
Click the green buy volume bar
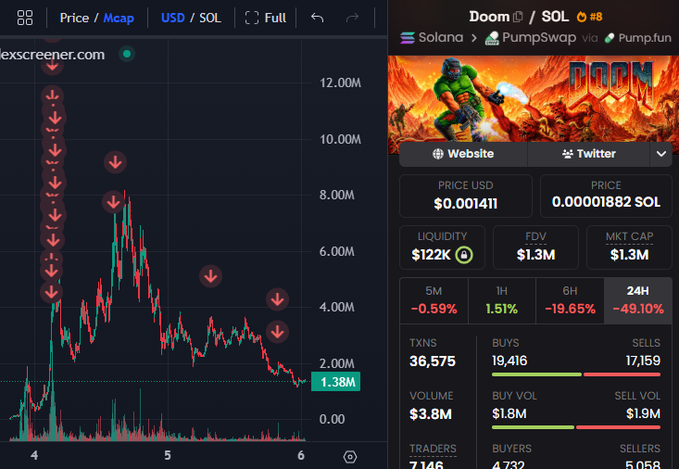click(533, 427)
